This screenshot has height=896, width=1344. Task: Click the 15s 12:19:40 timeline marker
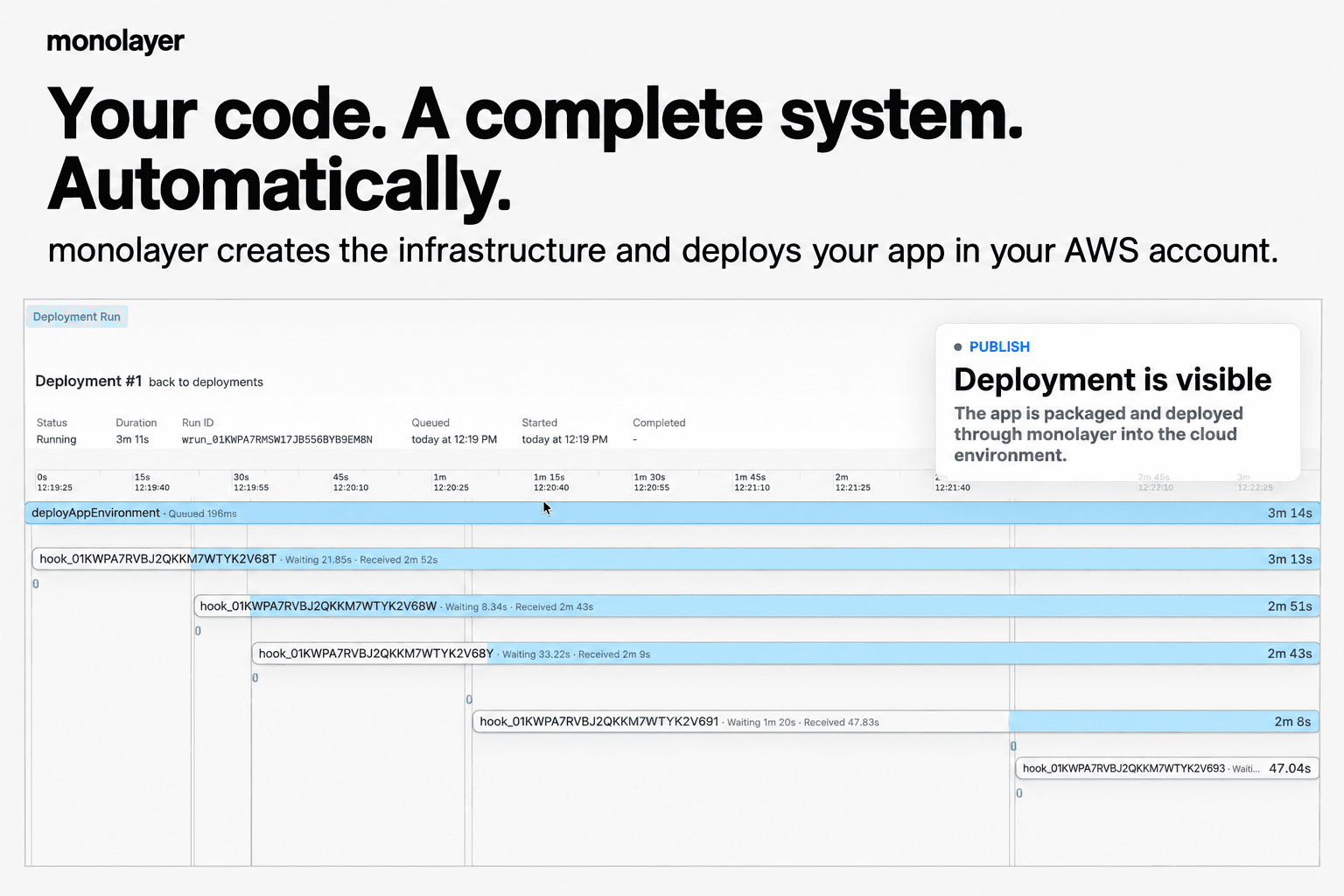[152, 482]
